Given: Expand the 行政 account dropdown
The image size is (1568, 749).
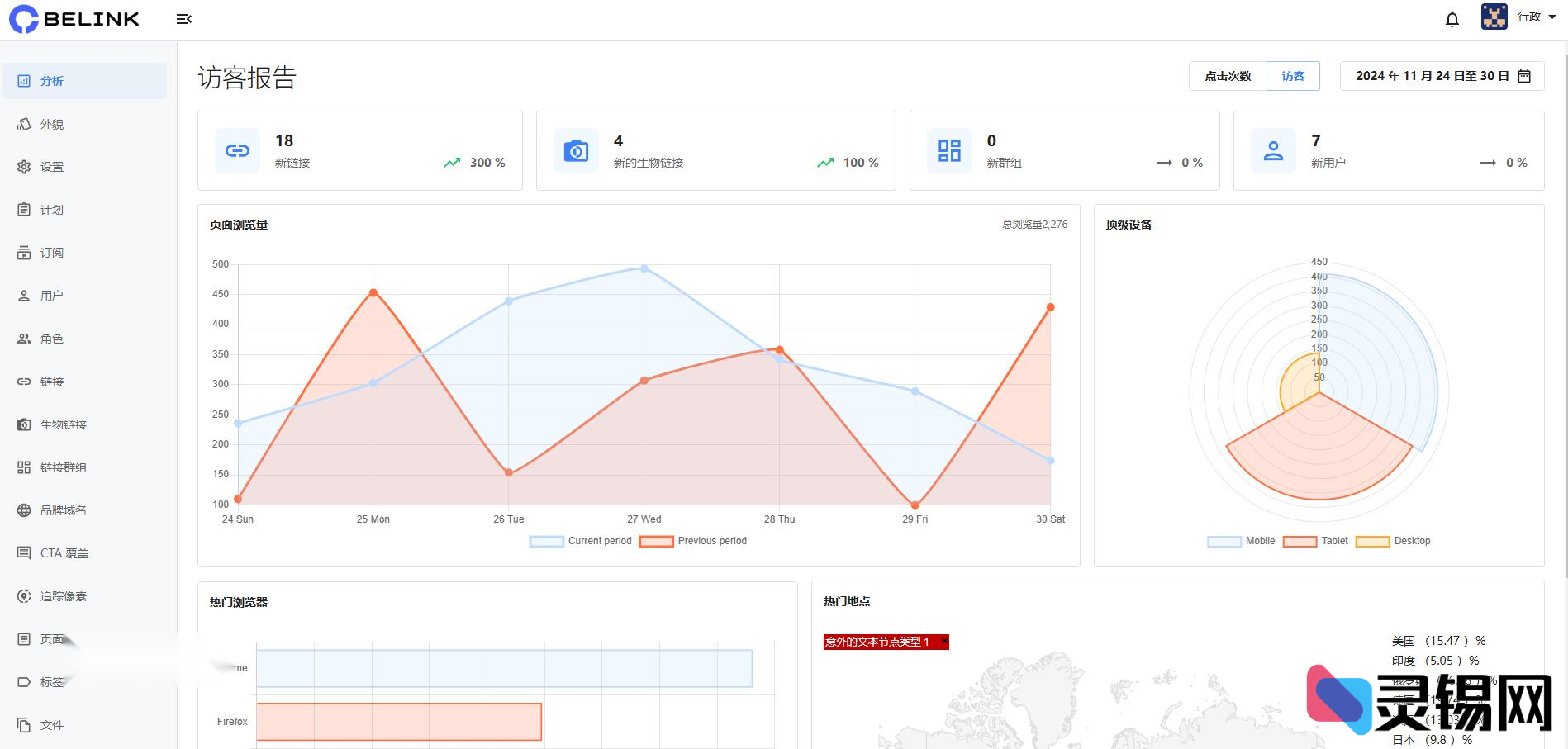Looking at the screenshot, I should (1537, 17).
